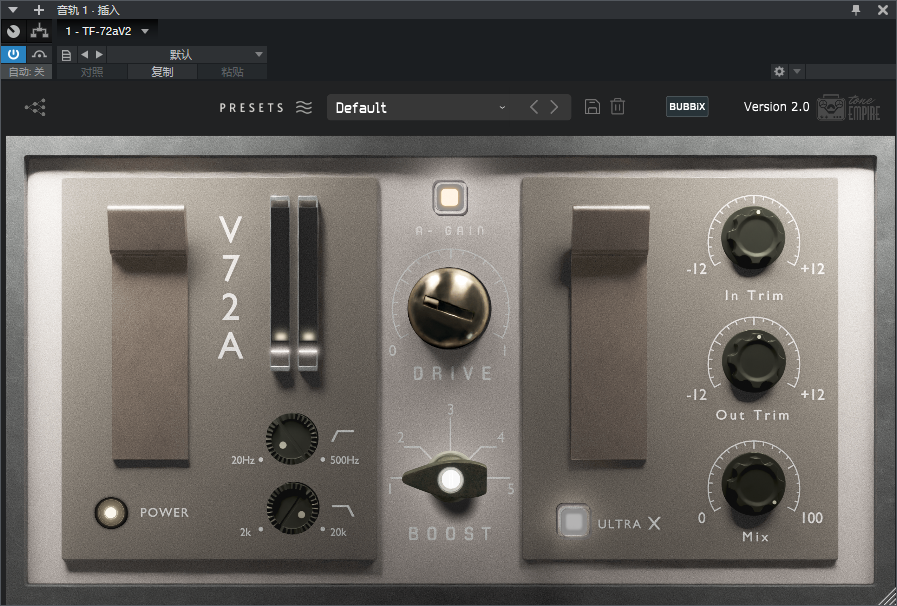Viewport: 897px width, 606px height.
Task: Open the preset file document icon
Action: (x=66, y=55)
